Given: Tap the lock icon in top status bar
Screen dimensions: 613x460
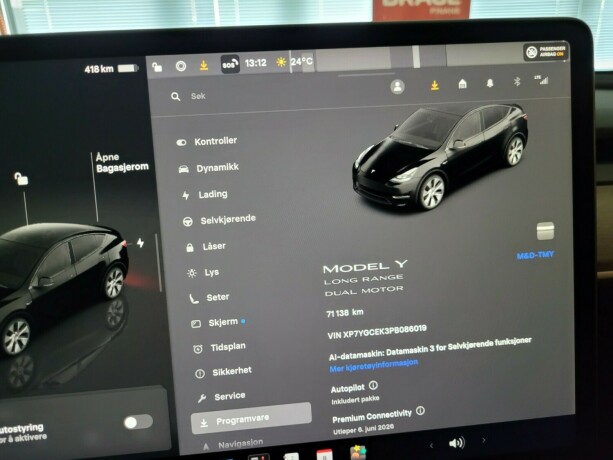Looking at the screenshot, I should 157,67.
